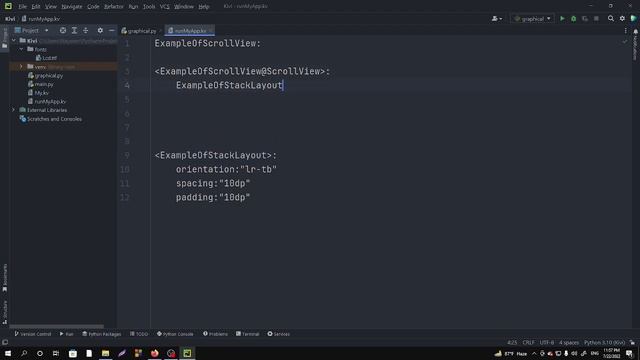The width and height of the screenshot is (640, 360).
Task: Start debugging with the green bug icon
Action: pyautogui.click(x=573, y=18)
